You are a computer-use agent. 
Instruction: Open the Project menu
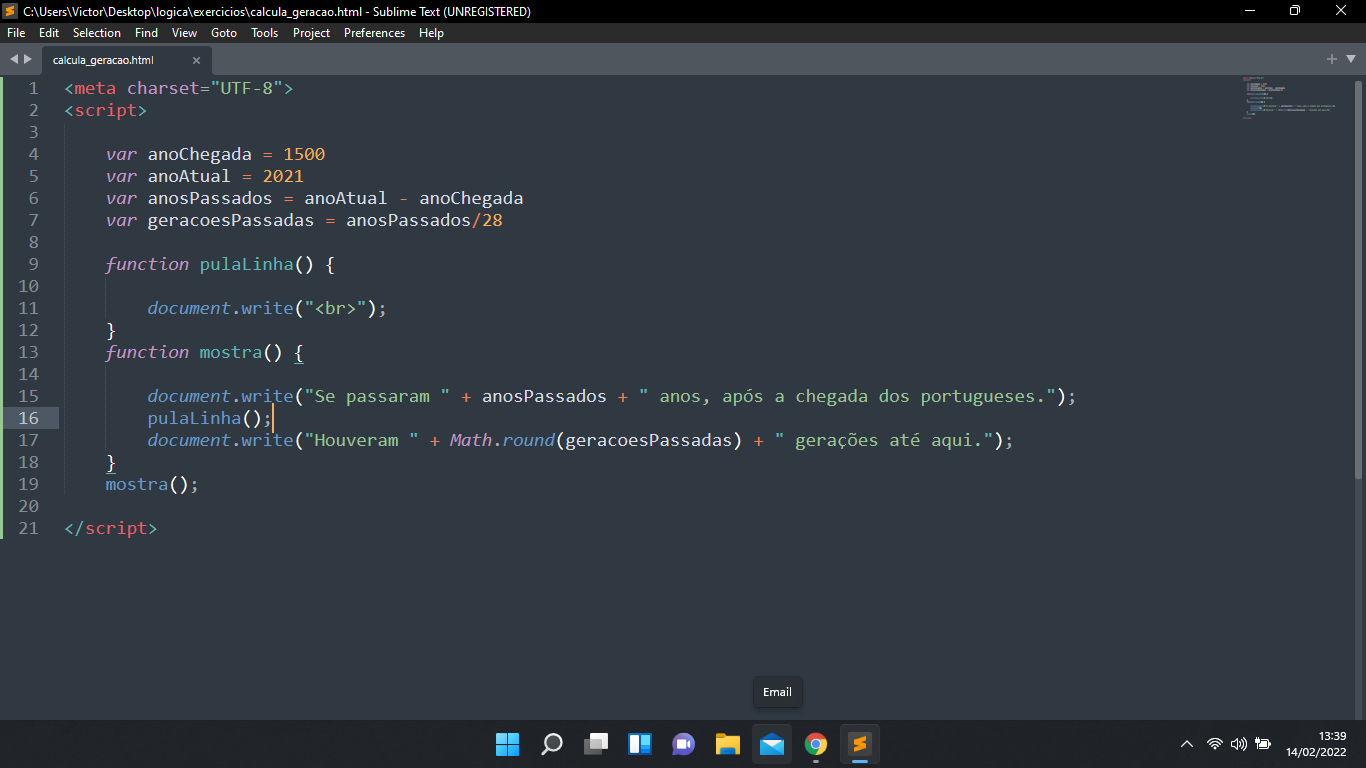[311, 33]
